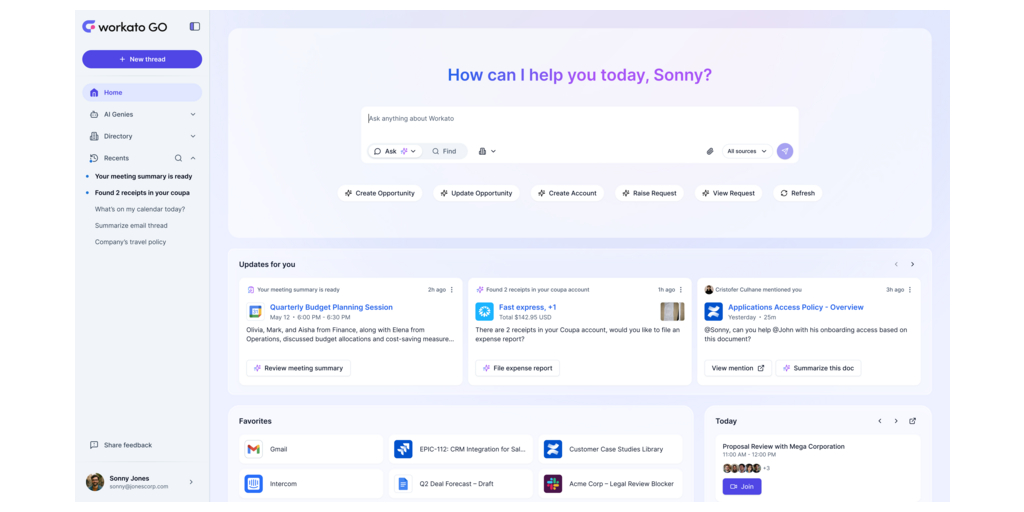Screen dimensions: 1024x512
Task: Open 'What's on my calendar today?' thread
Action: (140, 209)
